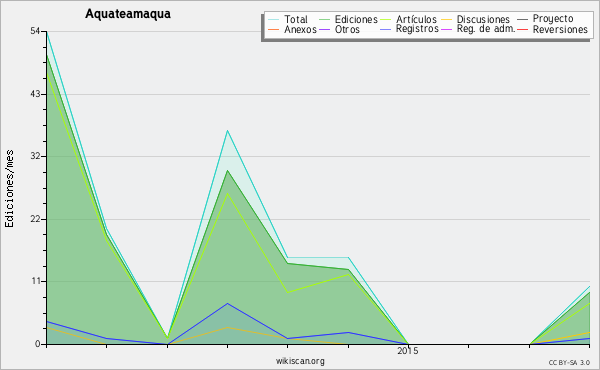Screen dimensions: 600x370
Task: Click the Anexos legend label
Action: coord(300,29)
